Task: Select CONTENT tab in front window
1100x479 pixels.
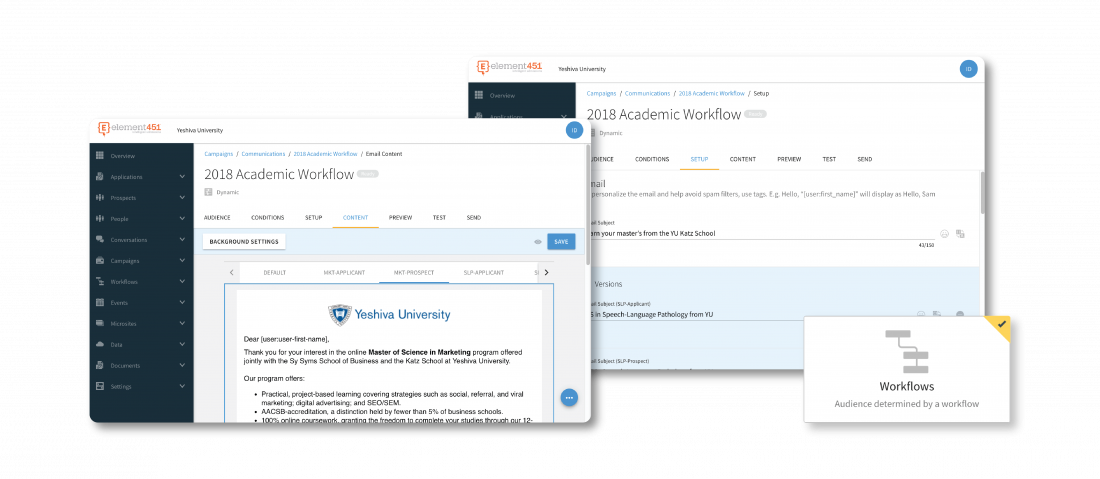Action: click(356, 217)
